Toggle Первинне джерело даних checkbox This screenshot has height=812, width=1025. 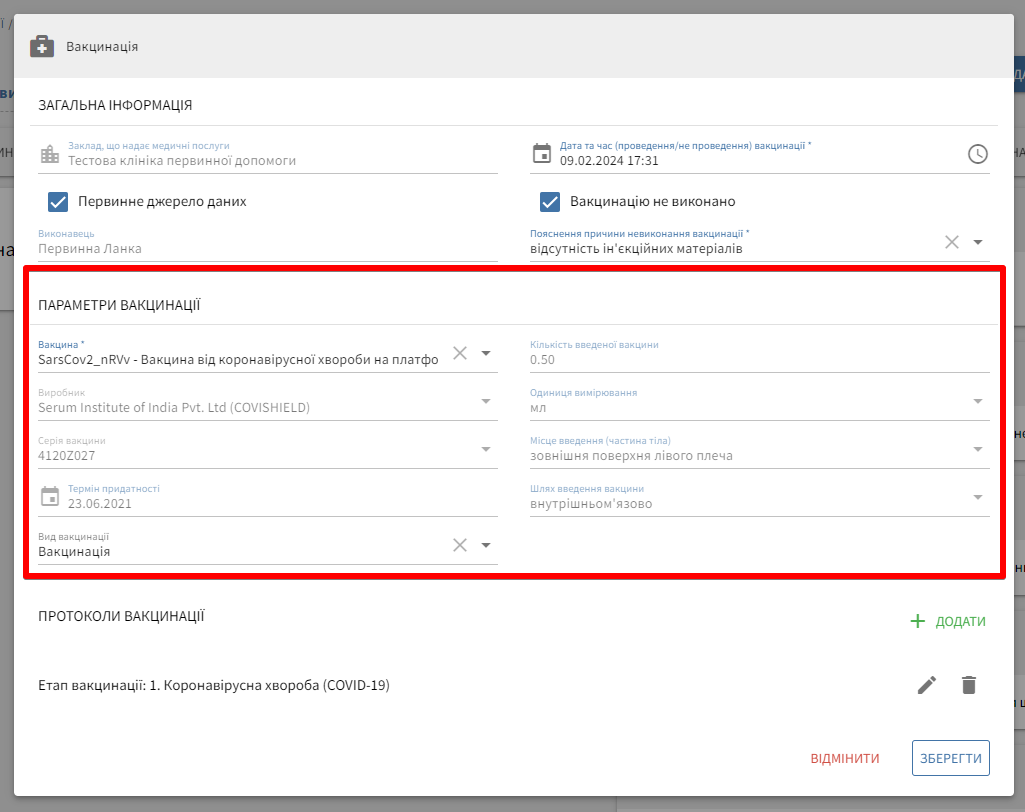pos(58,202)
